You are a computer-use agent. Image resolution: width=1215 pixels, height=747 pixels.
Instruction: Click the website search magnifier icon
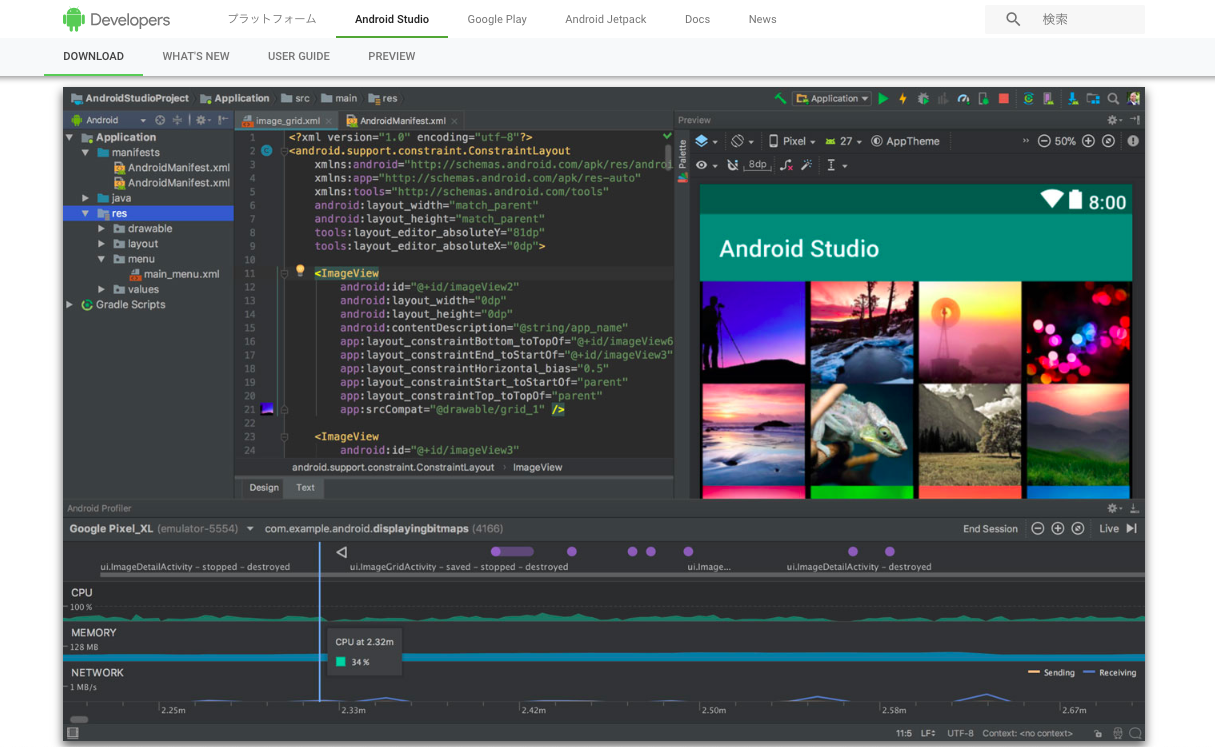tap(1013, 19)
